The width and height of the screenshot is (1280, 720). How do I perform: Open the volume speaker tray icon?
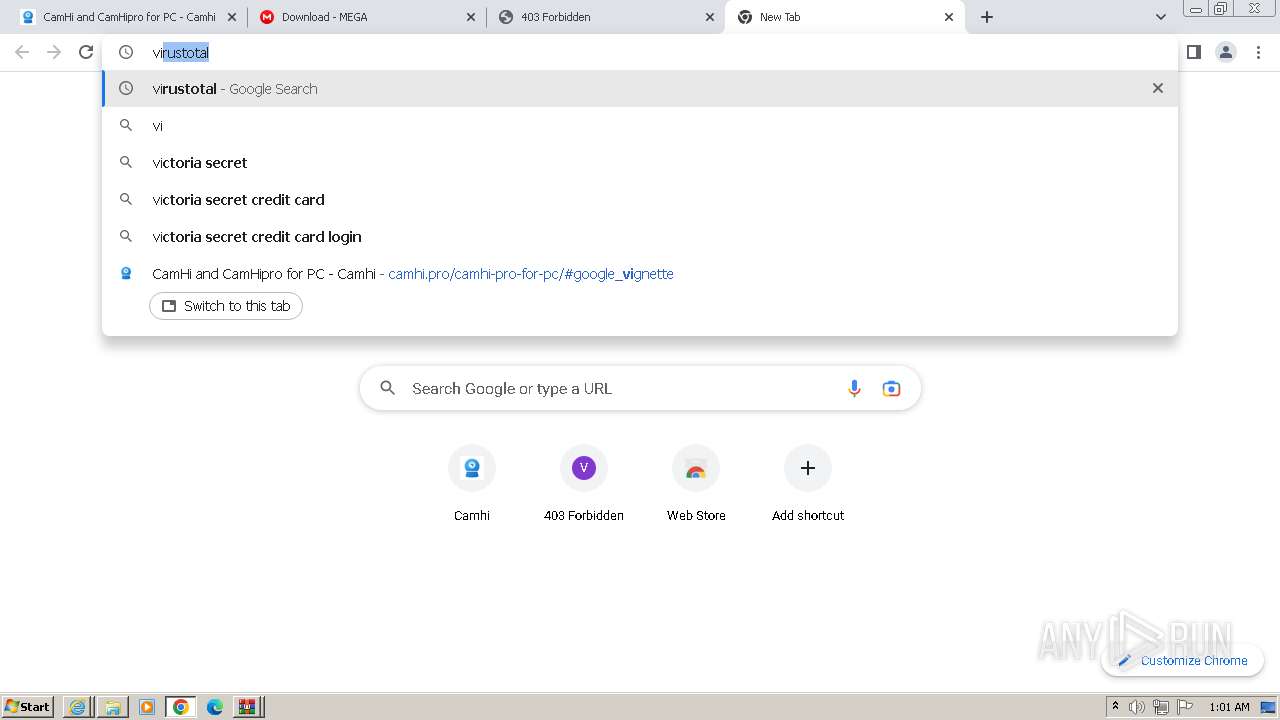(1137, 707)
